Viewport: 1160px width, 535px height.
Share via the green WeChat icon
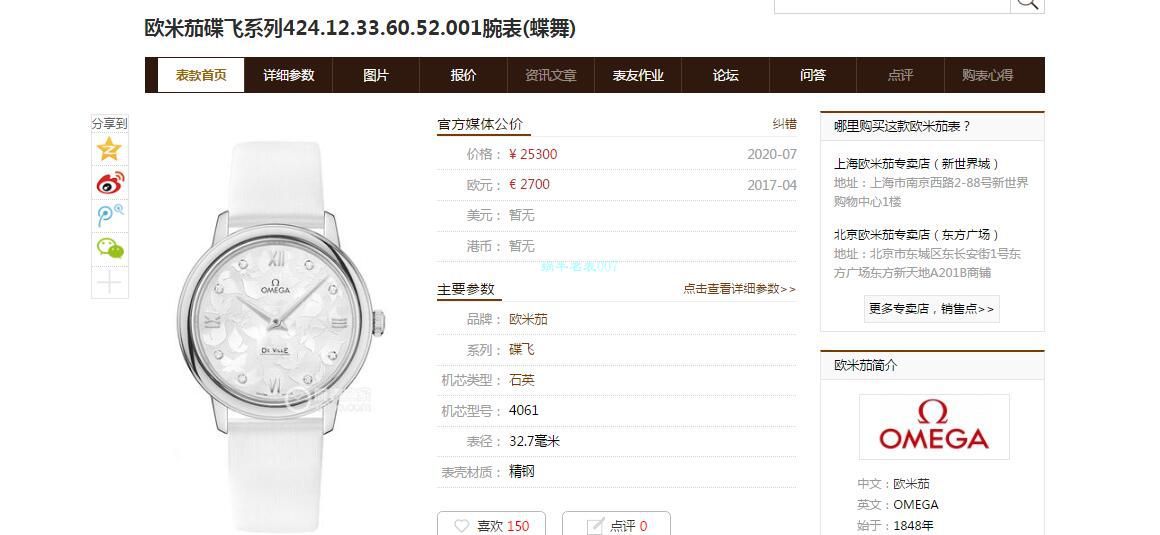(x=109, y=249)
